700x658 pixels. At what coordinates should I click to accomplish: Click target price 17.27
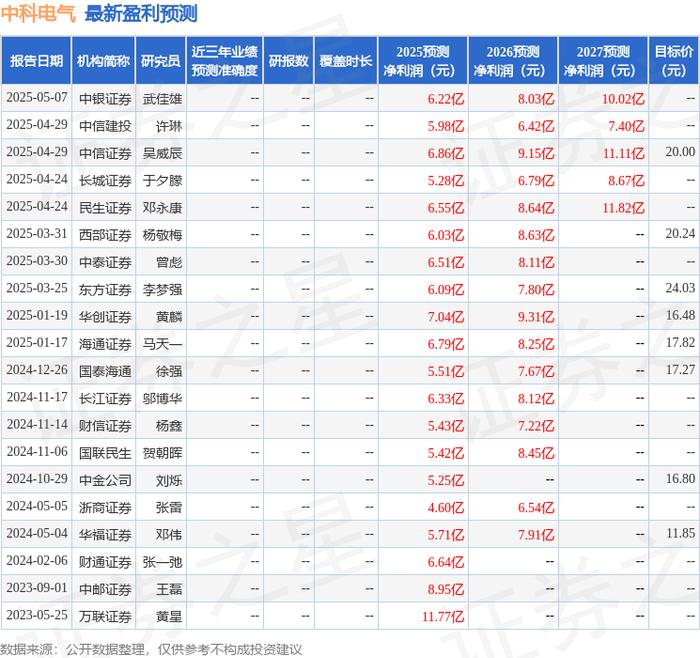[680, 370]
